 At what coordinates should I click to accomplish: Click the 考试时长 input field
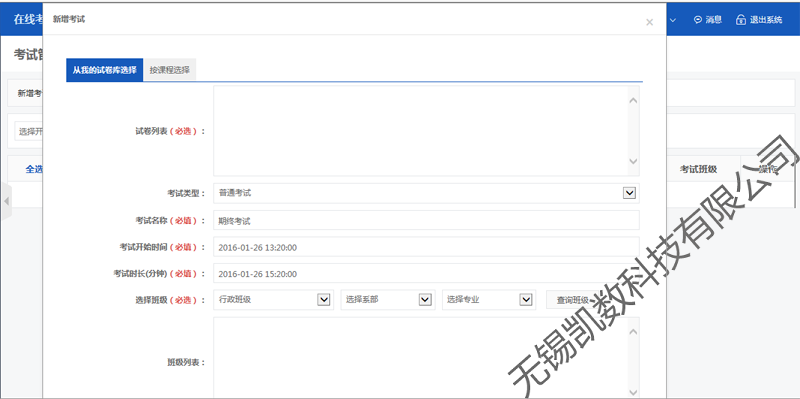pos(426,273)
